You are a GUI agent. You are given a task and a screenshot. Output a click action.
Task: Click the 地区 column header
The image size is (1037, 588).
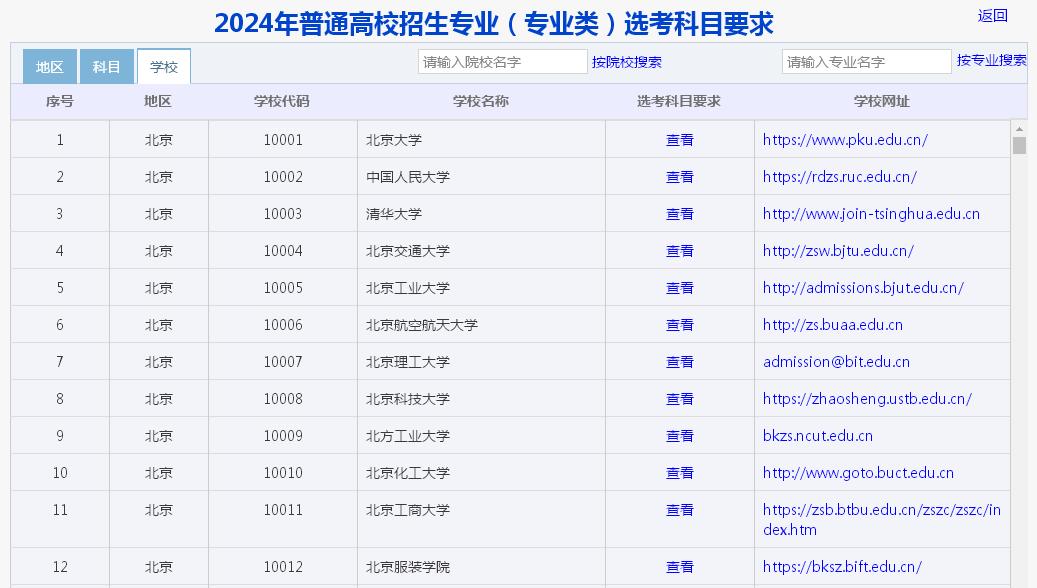click(158, 101)
